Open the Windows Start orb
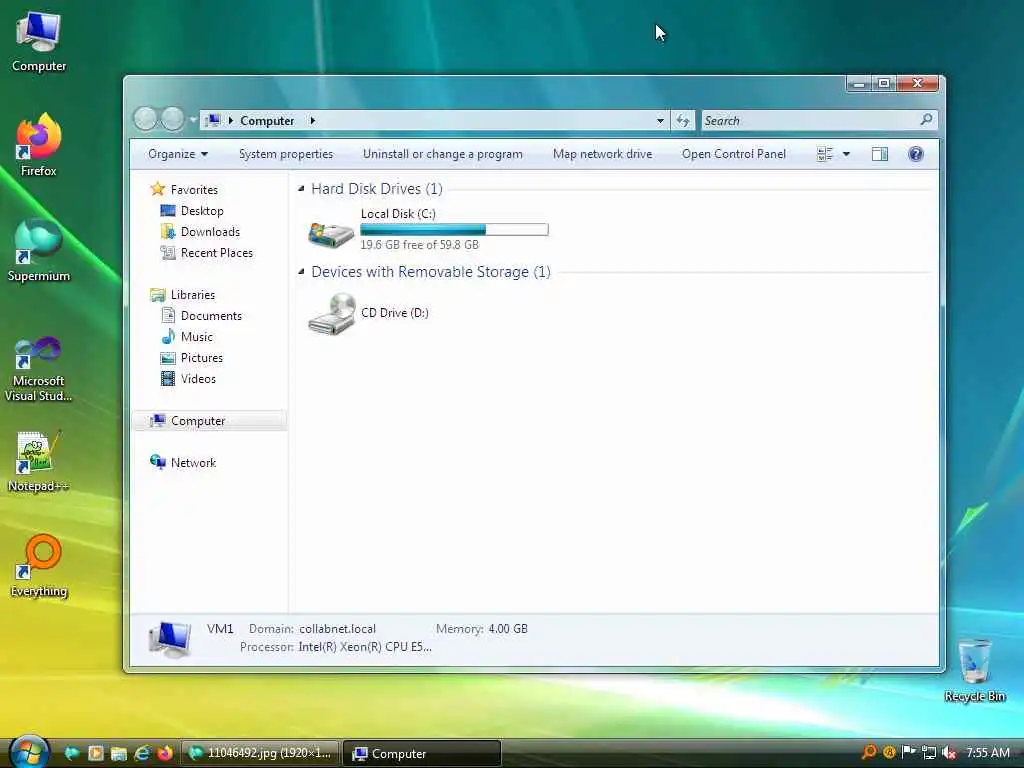Viewport: 1024px width, 768px height. pos(29,752)
